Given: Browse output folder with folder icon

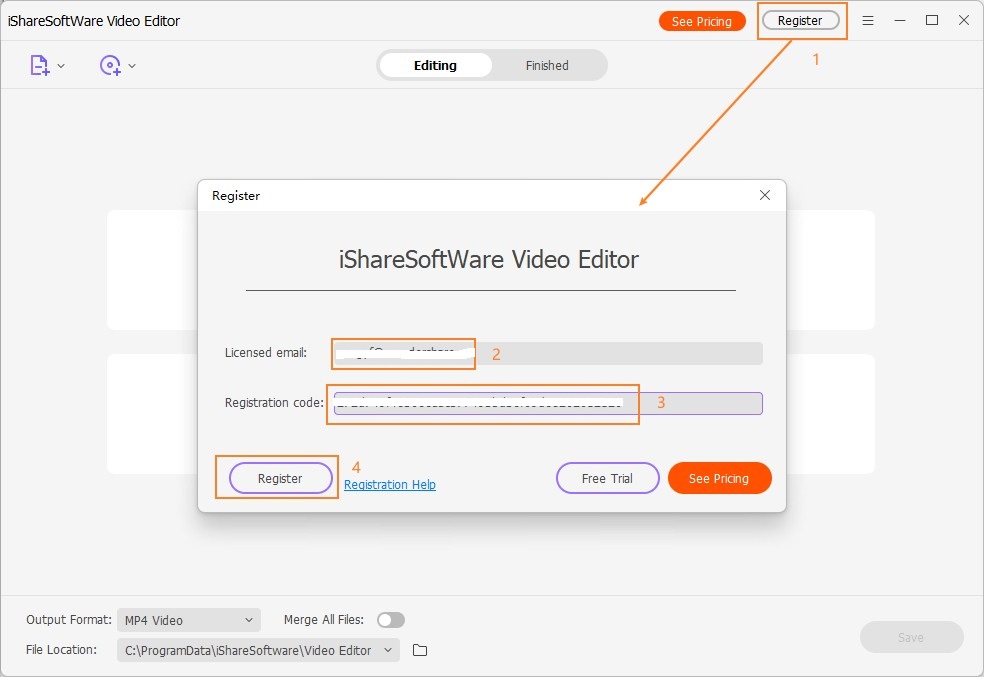Looking at the screenshot, I should tap(420, 650).
